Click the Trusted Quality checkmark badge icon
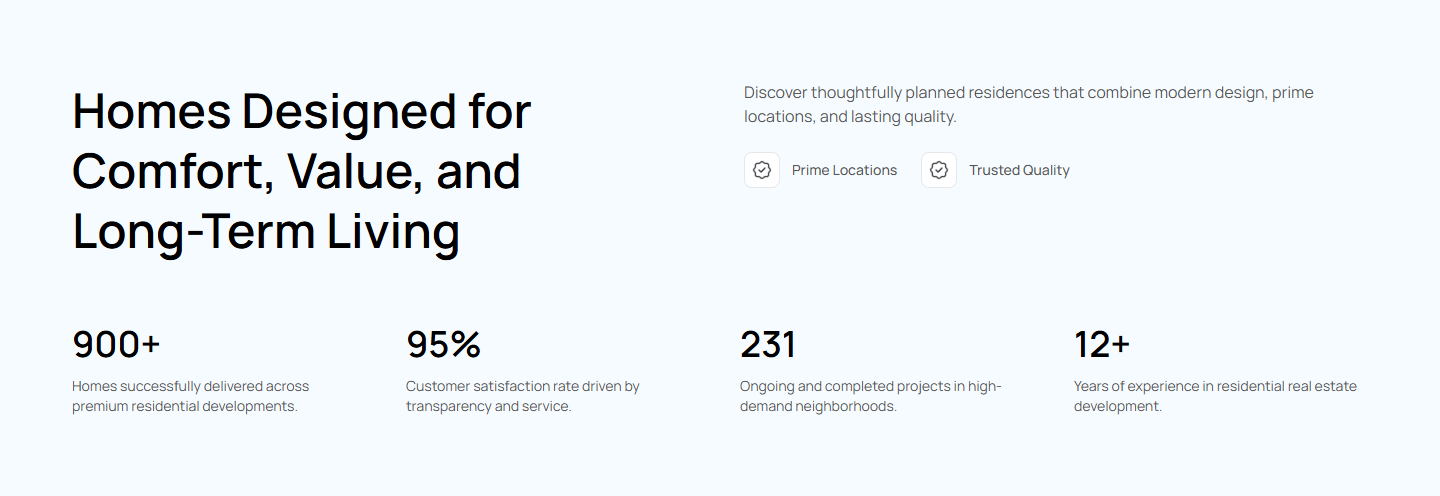The width and height of the screenshot is (1440, 496). point(939,170)
